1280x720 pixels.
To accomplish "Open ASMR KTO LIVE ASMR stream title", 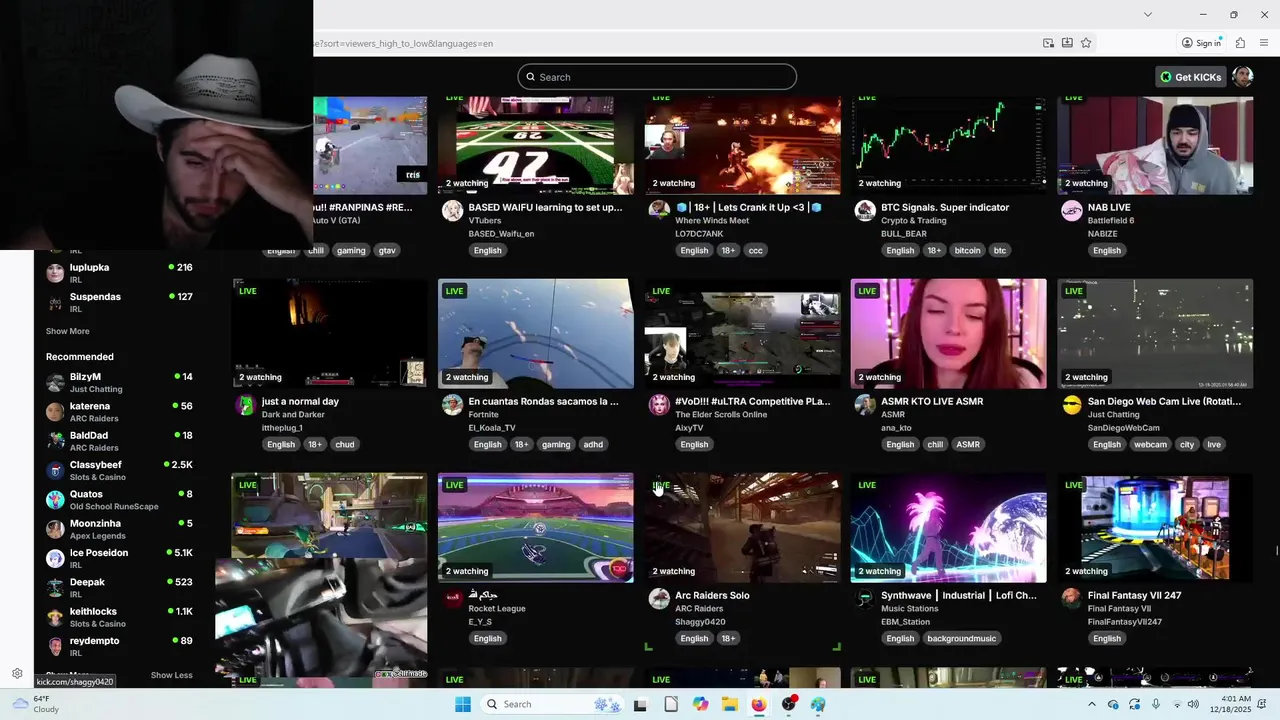I will click(x=932, y=401).
